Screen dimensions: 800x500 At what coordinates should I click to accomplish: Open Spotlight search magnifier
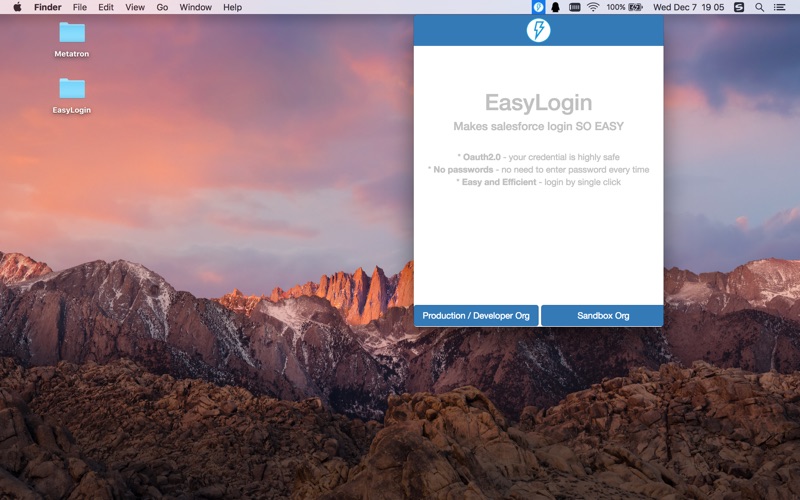pos(760,7)
